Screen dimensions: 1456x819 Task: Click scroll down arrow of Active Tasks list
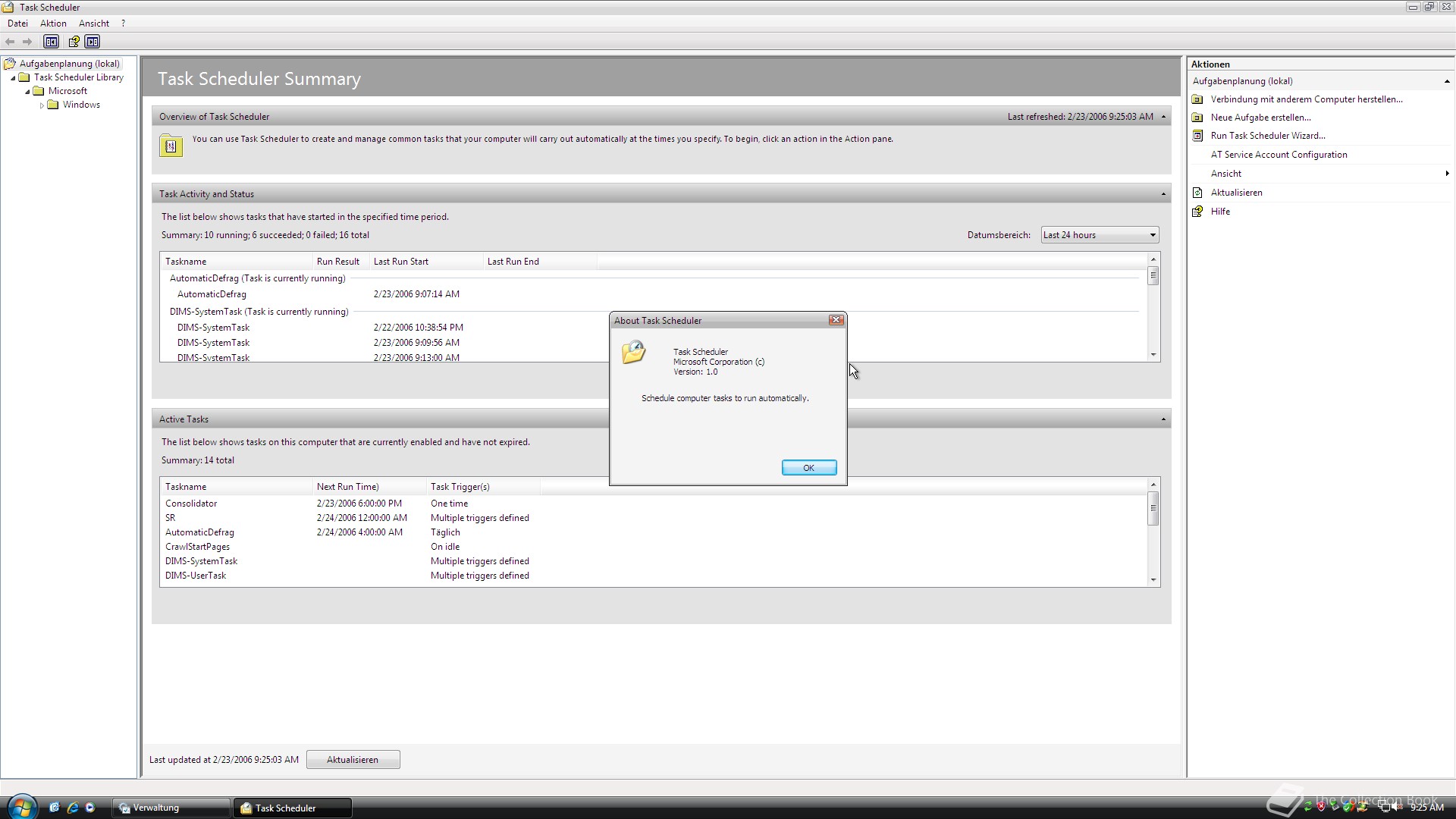1153,580
